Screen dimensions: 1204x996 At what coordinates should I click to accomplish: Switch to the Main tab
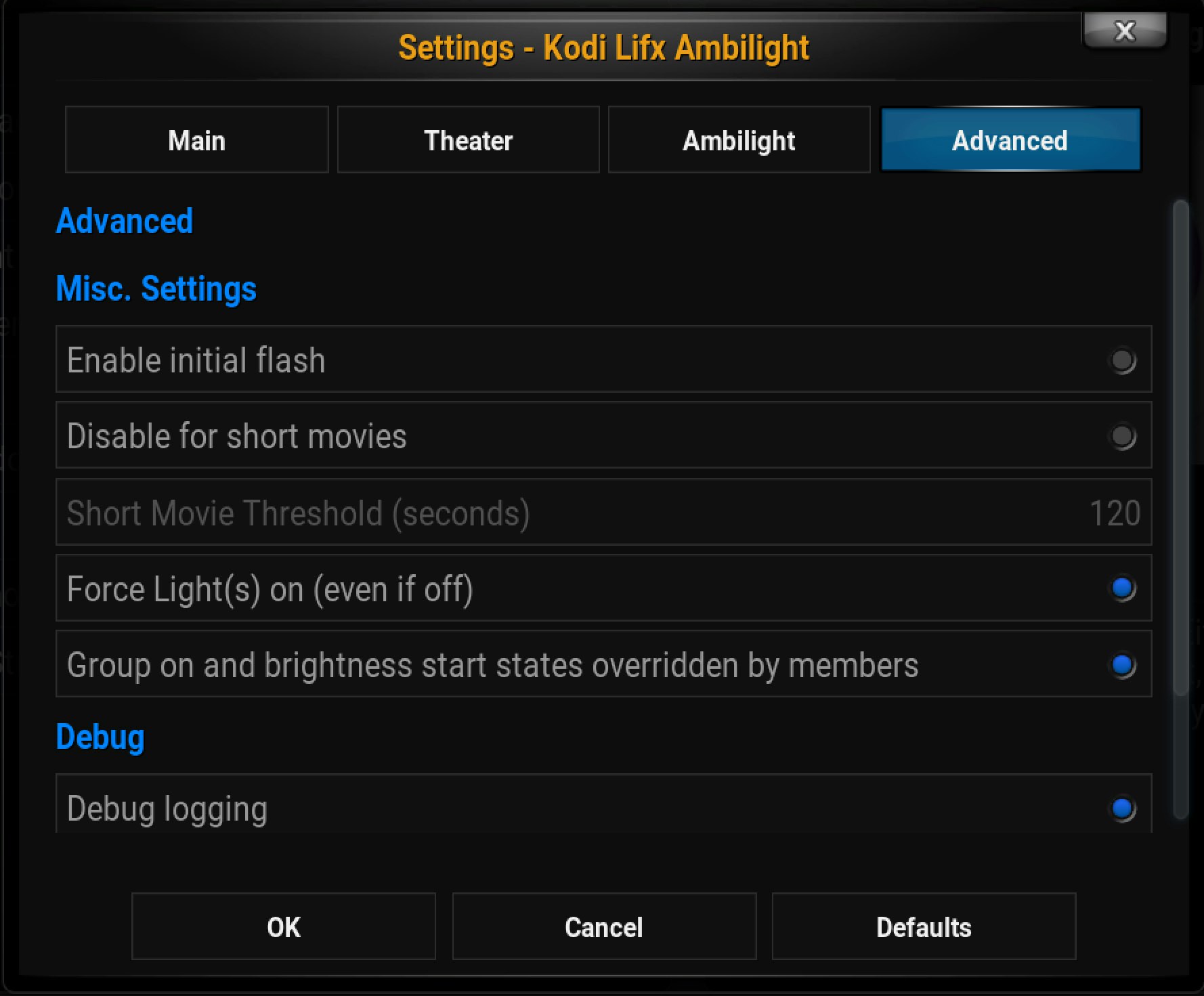point(196,140)
